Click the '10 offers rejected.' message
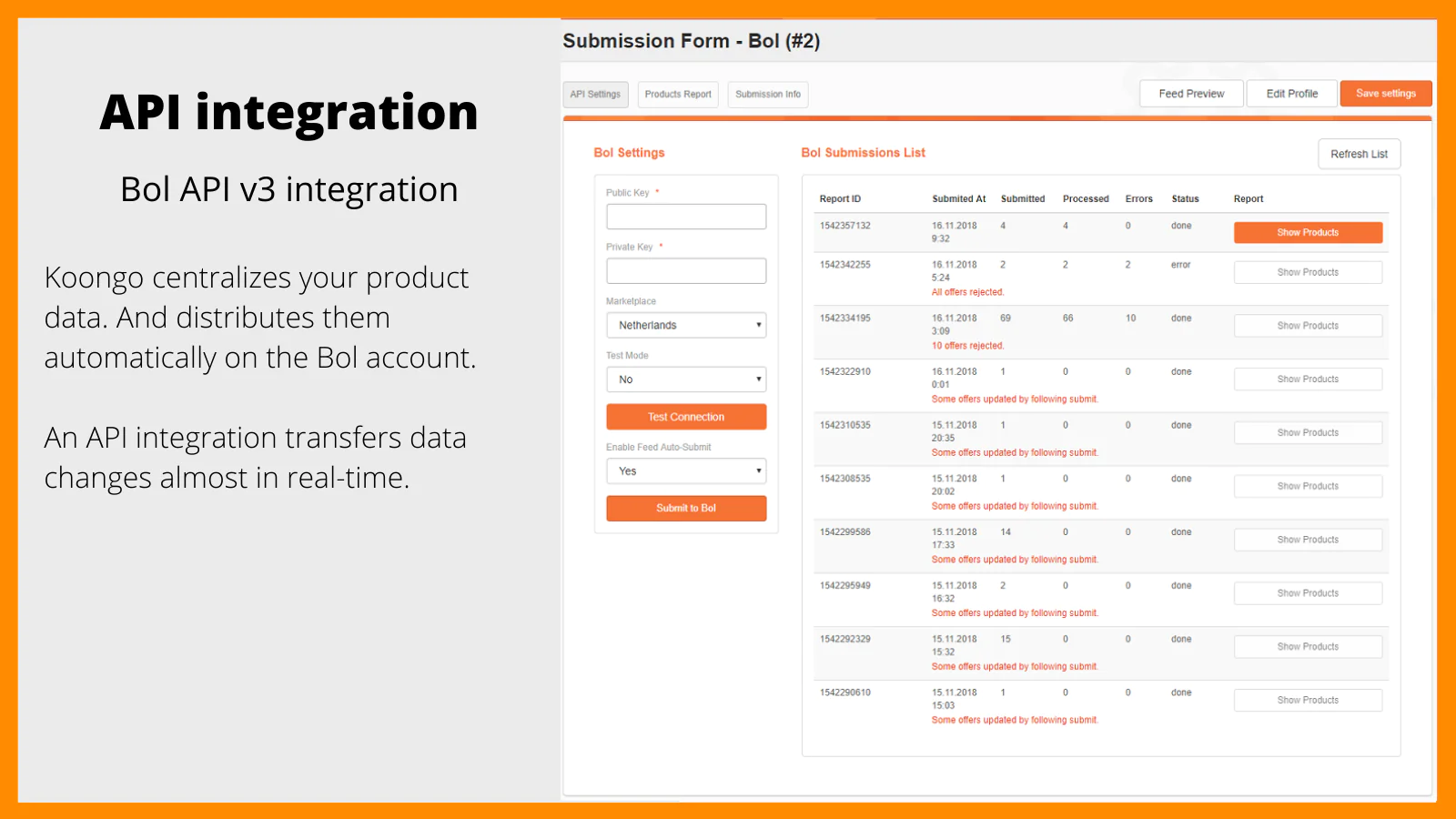 (967, 346)
